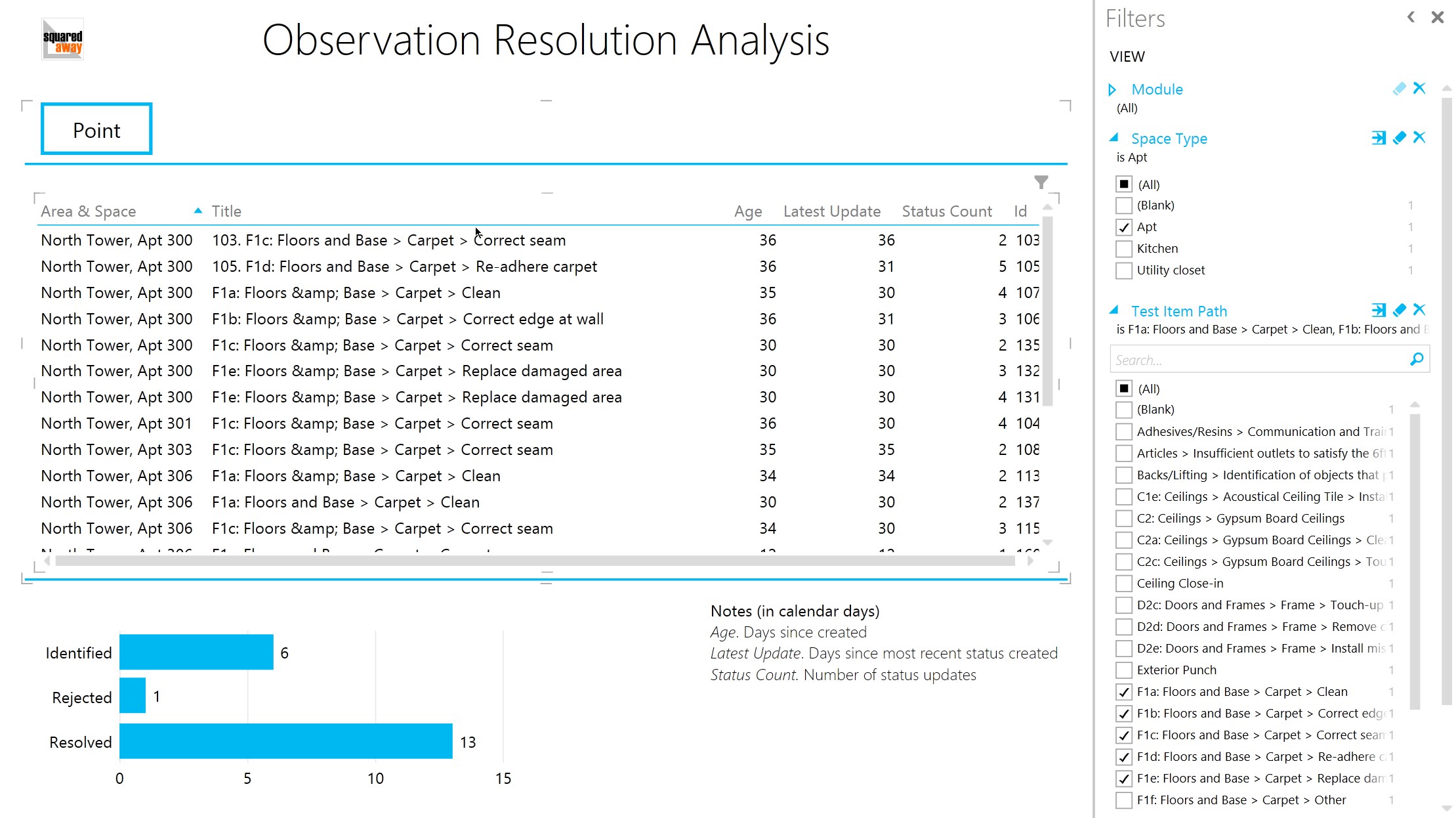
Task: Enable F1f Floors and Base Carpet Other
Action: tap(1124, 800)
